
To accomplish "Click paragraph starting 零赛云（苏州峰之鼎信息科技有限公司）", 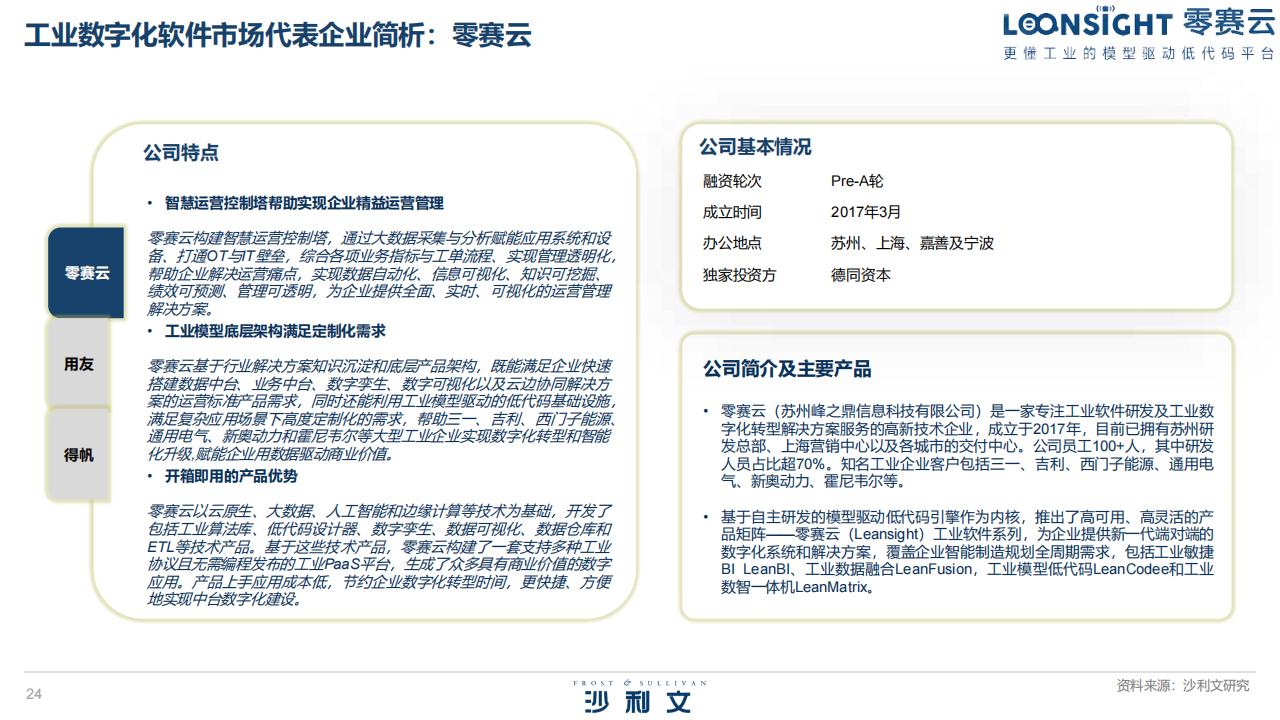I will coord(967,446).
